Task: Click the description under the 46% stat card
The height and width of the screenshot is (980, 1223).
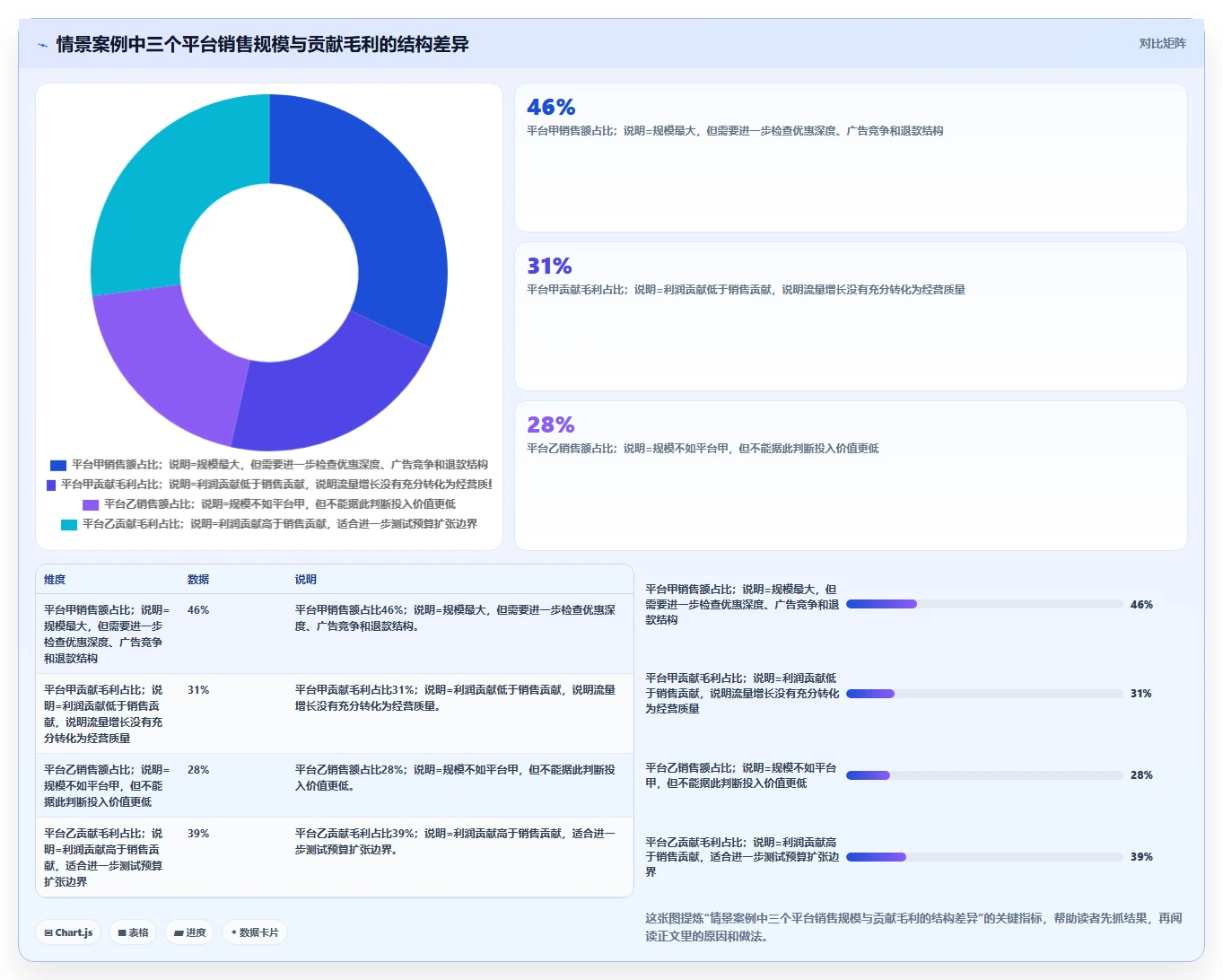Action: point(735,131)
